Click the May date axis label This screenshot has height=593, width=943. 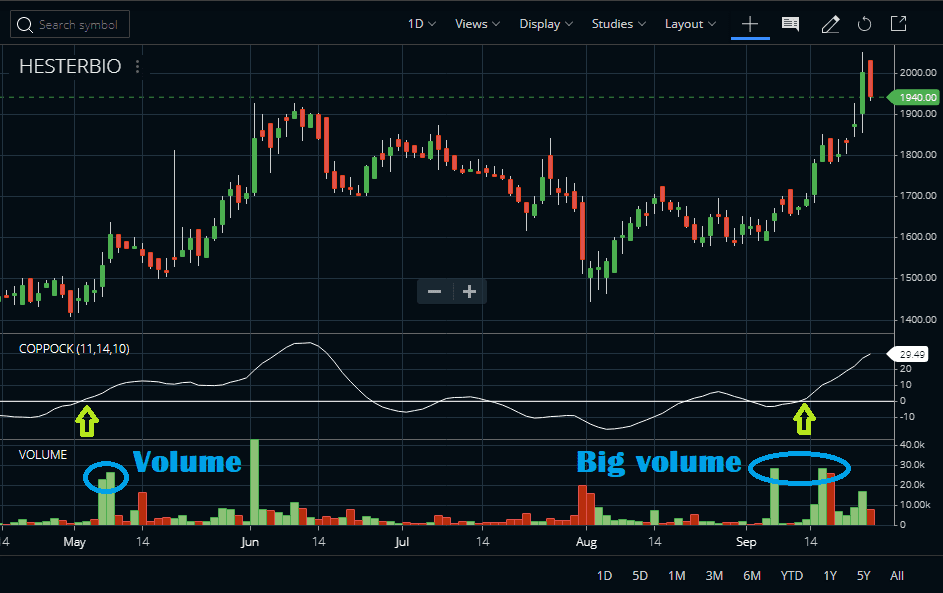75,542
